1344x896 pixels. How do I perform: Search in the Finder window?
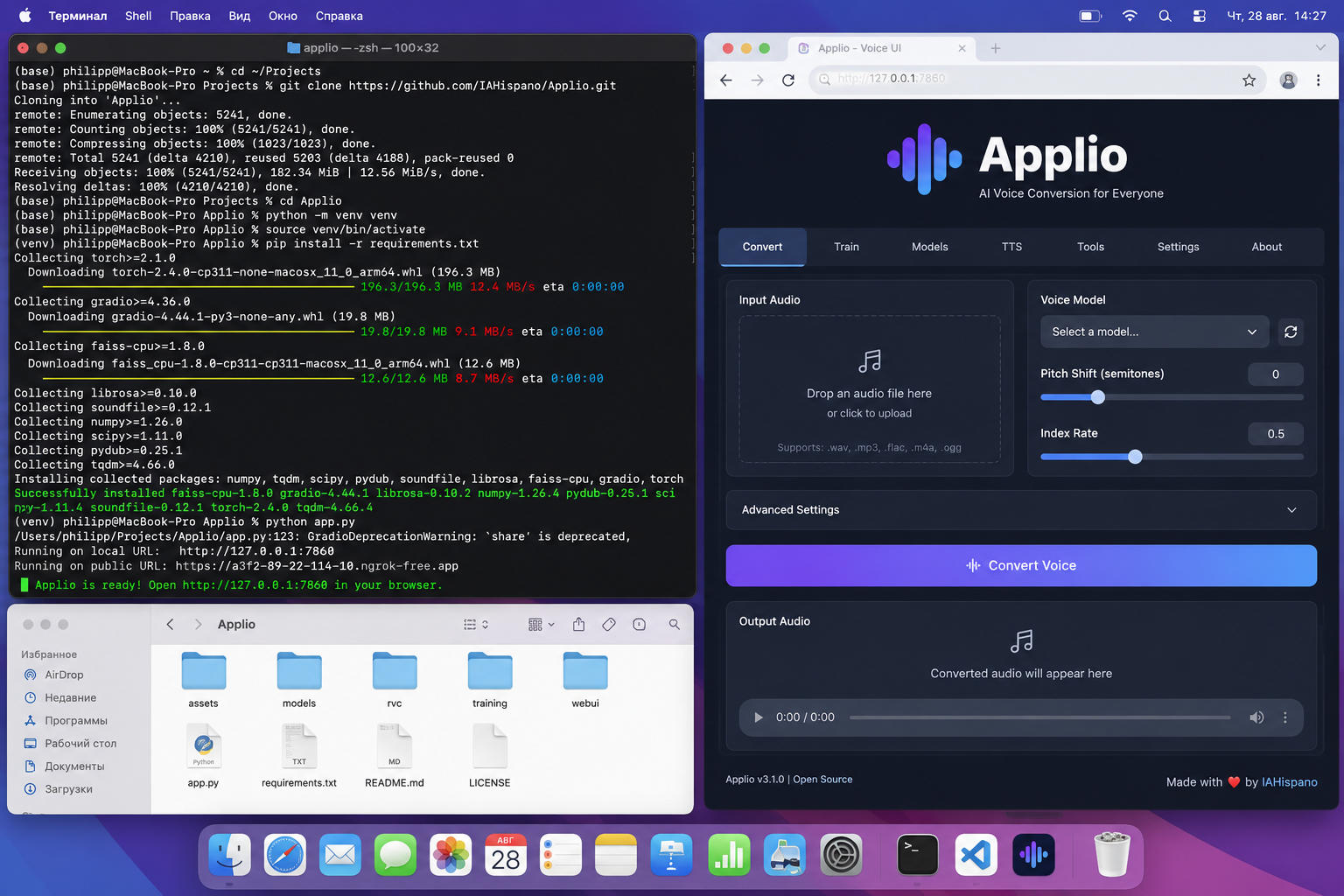(674, 624)
